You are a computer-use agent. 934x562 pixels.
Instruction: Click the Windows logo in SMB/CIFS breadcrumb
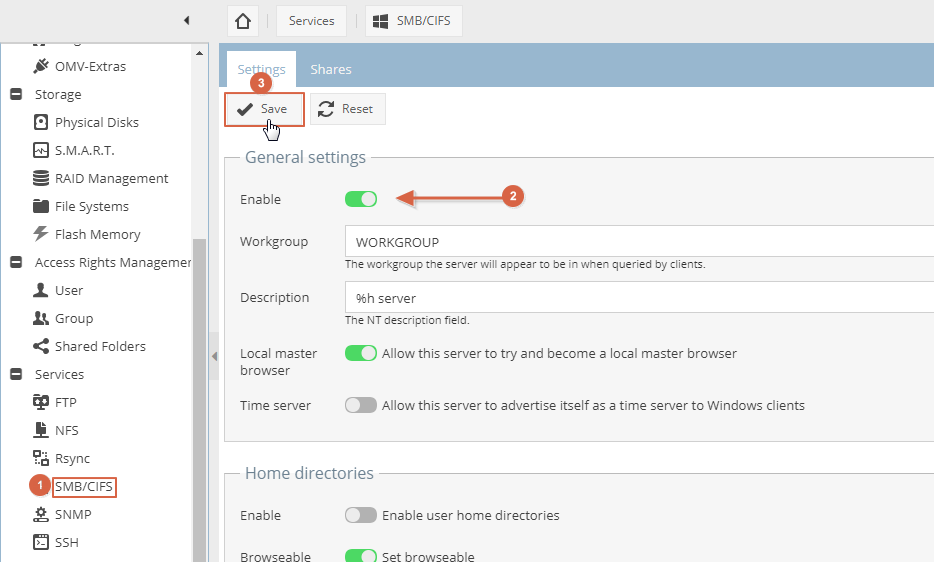(380, 21)
